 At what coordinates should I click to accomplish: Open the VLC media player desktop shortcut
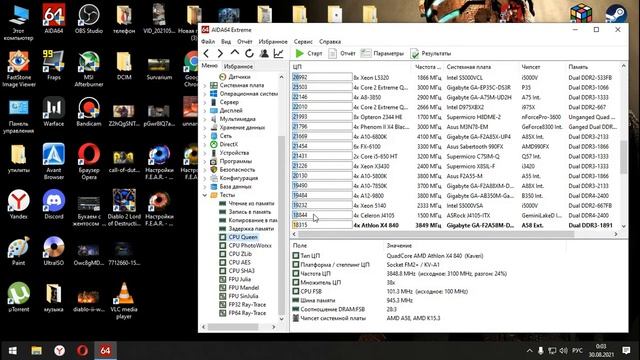click(124, 300)
